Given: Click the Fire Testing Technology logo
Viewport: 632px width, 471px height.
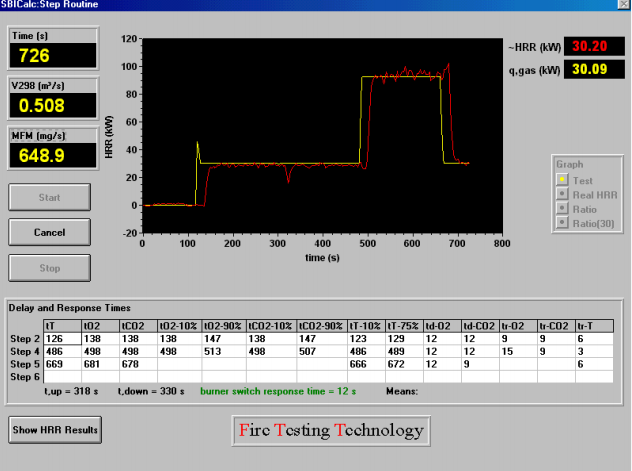Looking at the screenshot, I should [x=331, y=431].
